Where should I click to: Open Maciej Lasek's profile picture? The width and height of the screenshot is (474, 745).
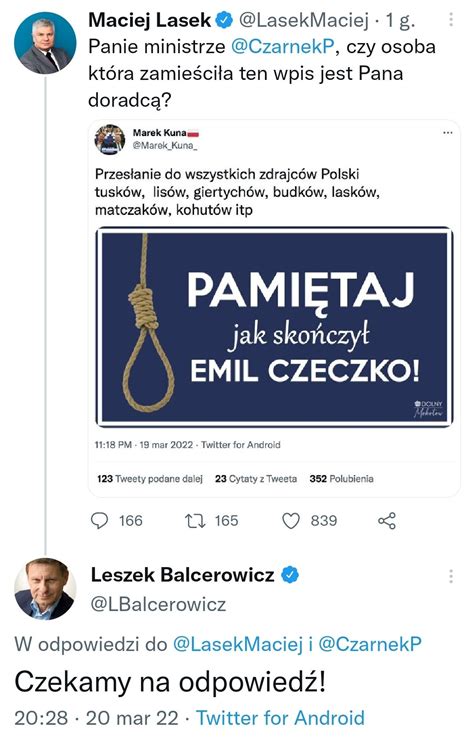pos(46,44)
